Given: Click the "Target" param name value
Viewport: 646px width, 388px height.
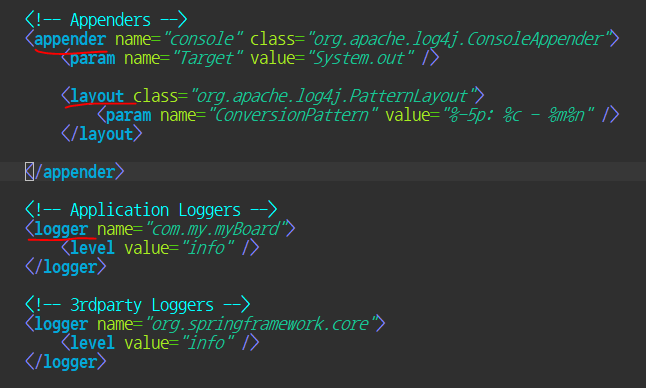Looking at the screenshot, I should pyautogui.click(x=208, y=58).
